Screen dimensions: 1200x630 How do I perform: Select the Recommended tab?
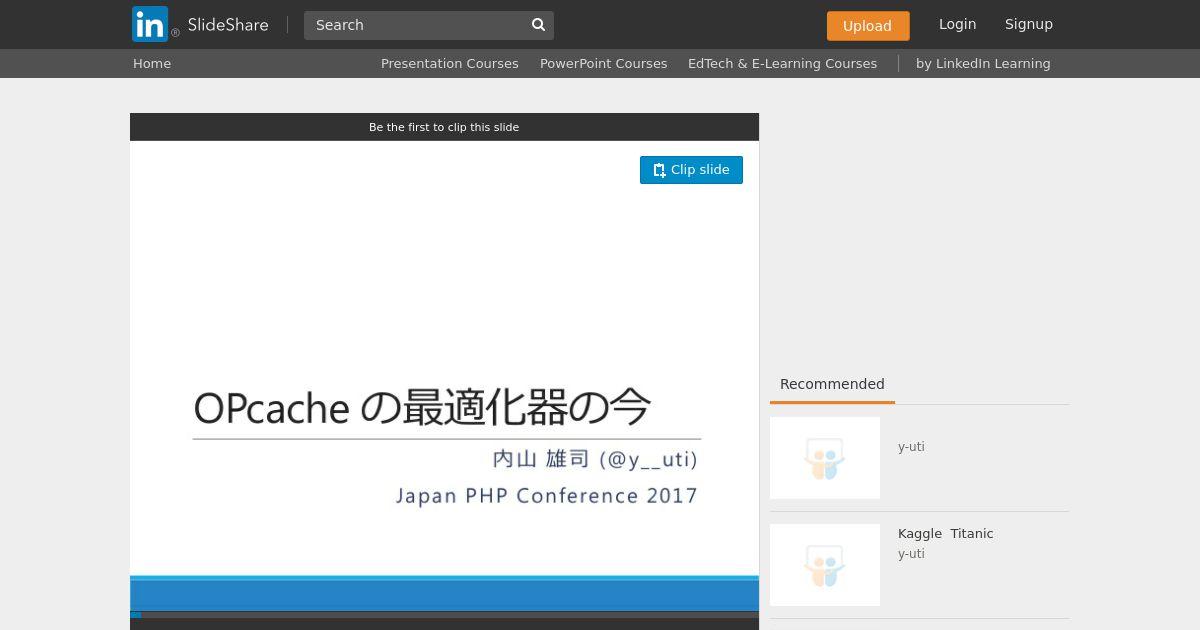pyautogui.click(x=832, y=384)
